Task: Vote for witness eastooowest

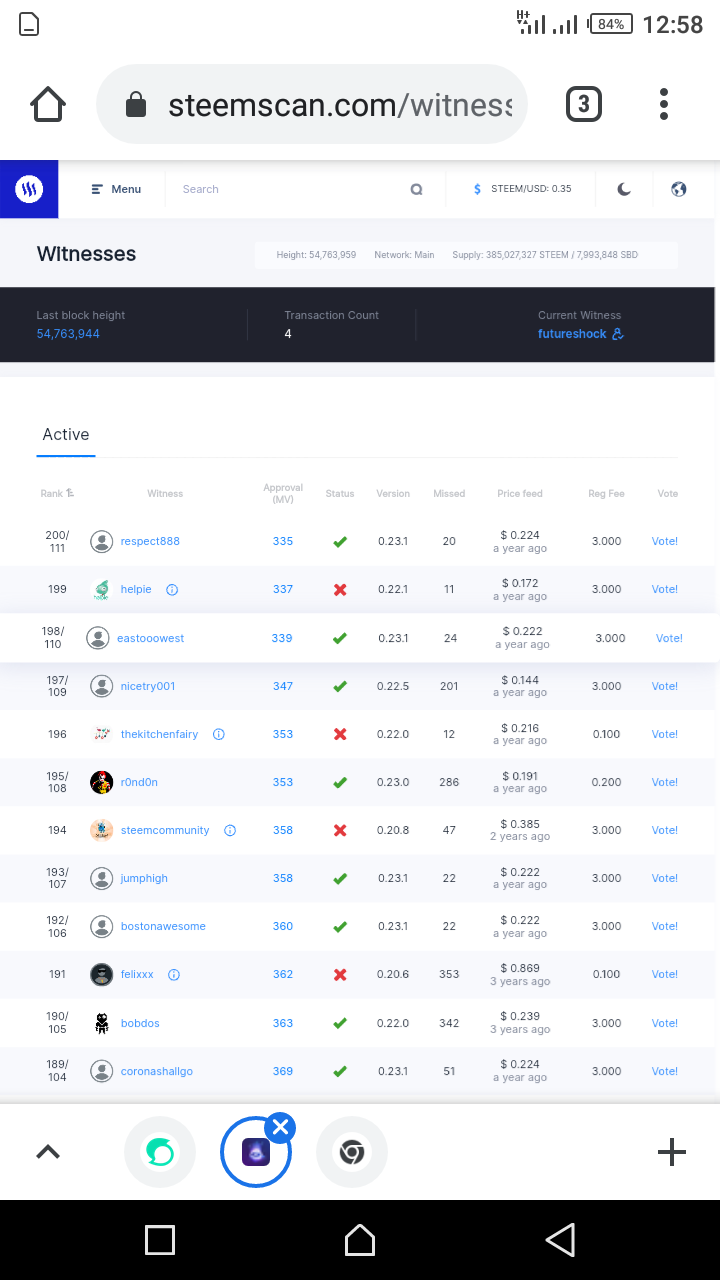Action: tap(669, 638)
